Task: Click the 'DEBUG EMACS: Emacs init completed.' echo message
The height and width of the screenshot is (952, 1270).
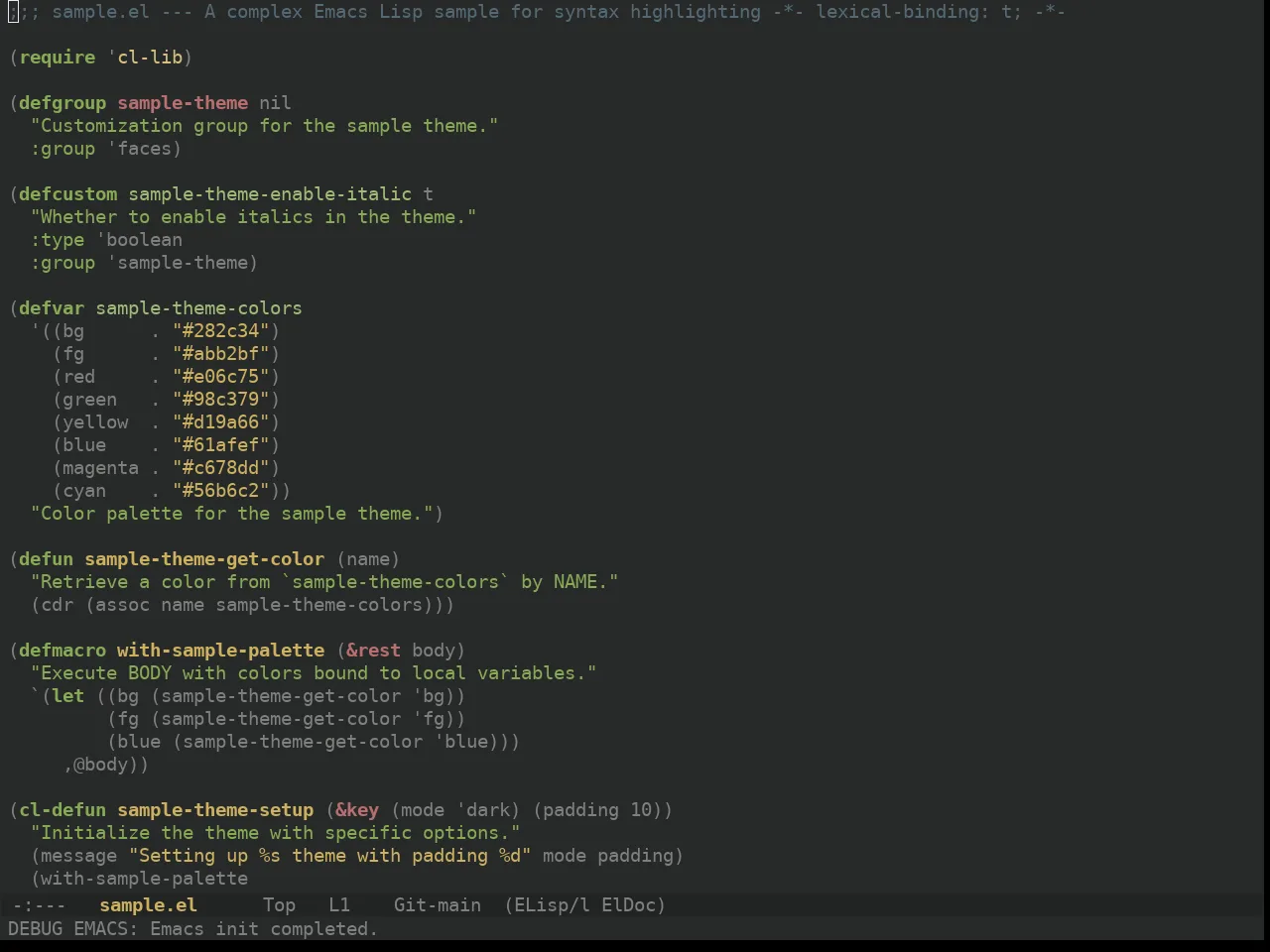Action: pyautogui.click(x=192, y=928)
